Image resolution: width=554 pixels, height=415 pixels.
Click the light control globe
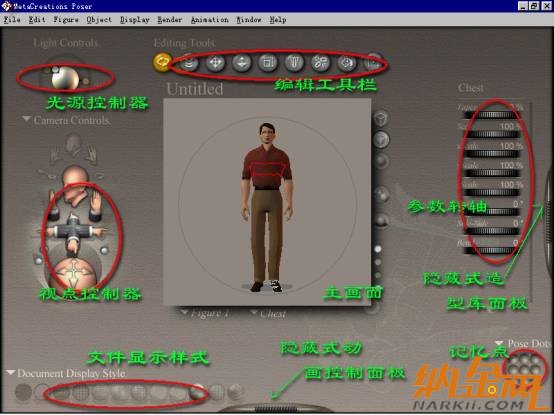[x=65, y=78]
